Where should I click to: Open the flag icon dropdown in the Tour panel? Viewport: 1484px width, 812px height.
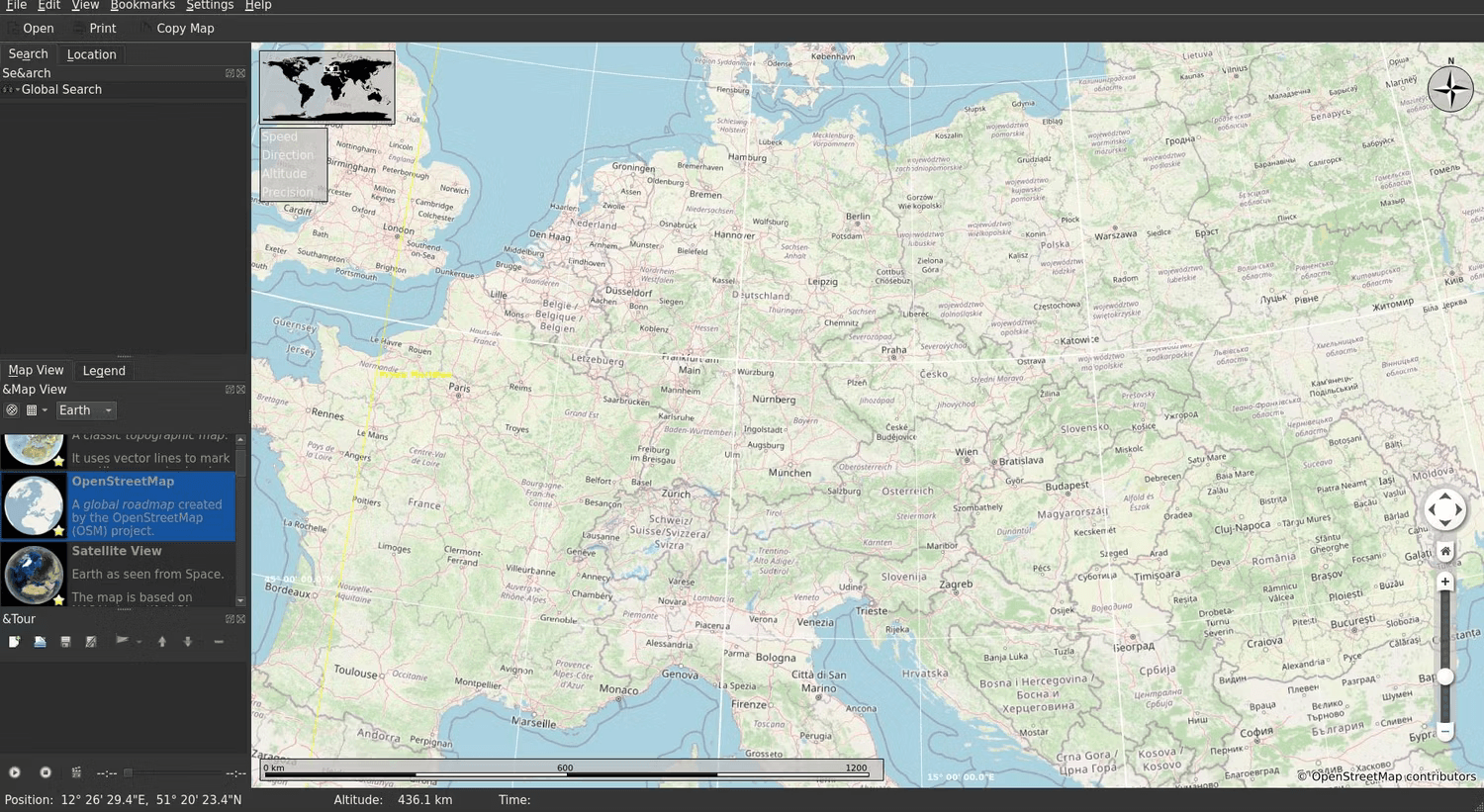point(139,641)
